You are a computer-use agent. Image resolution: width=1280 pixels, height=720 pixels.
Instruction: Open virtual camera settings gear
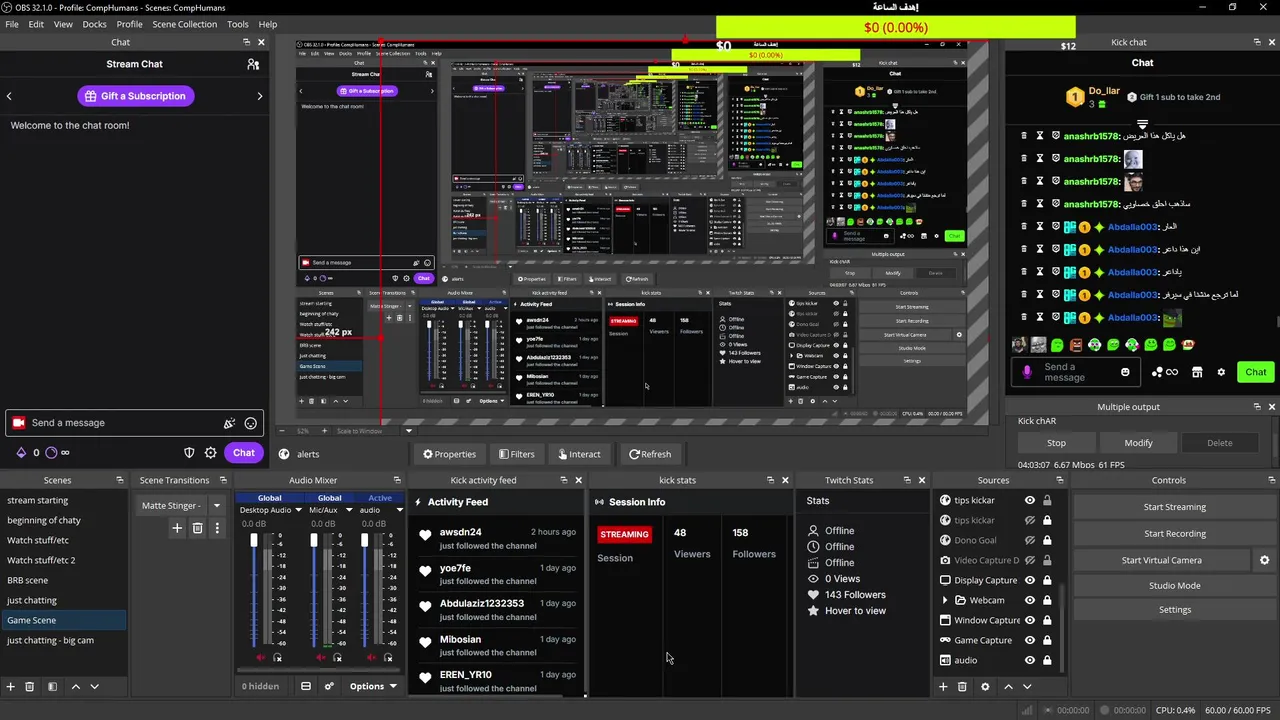click(x=1264, y=560)
